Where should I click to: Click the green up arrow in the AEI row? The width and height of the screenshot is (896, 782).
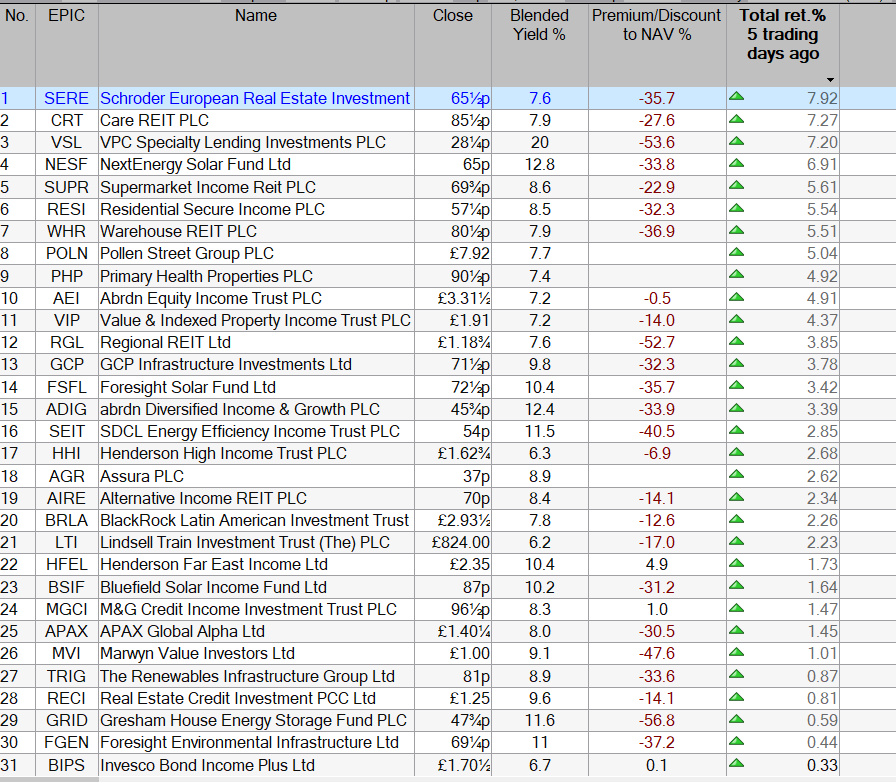tap(737, 297)
